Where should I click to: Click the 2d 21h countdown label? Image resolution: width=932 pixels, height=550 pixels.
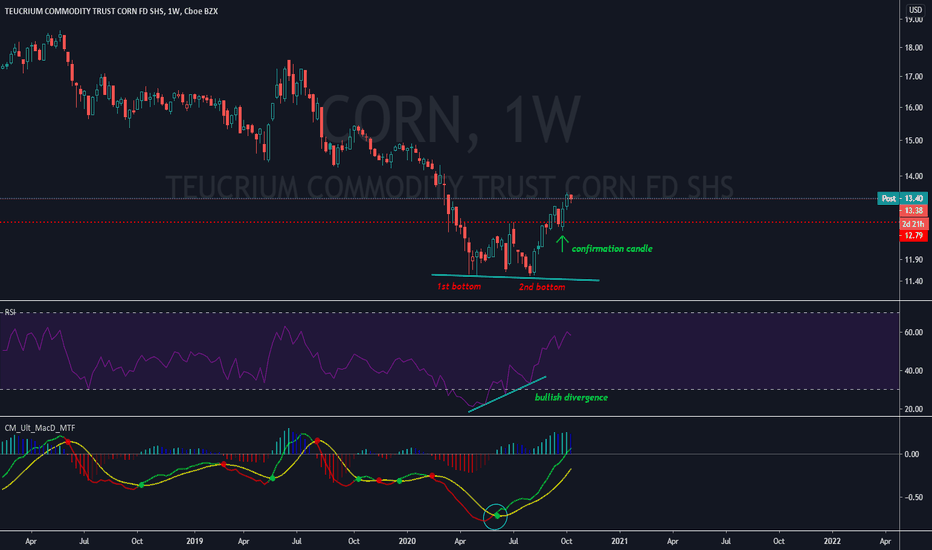pos(914,224)
